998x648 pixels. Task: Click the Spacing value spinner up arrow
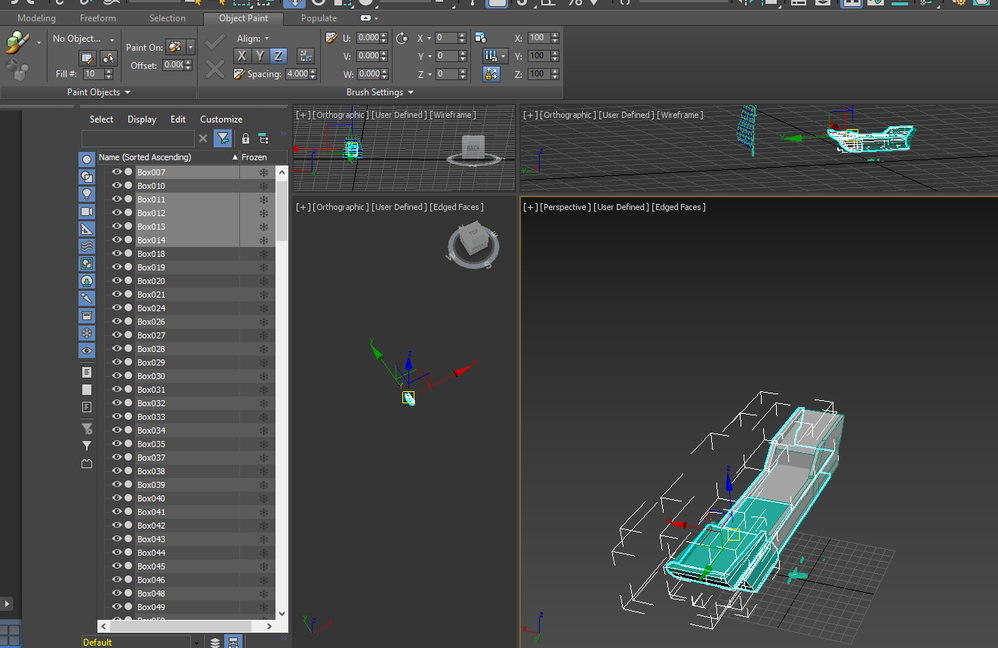pos(313,71)
